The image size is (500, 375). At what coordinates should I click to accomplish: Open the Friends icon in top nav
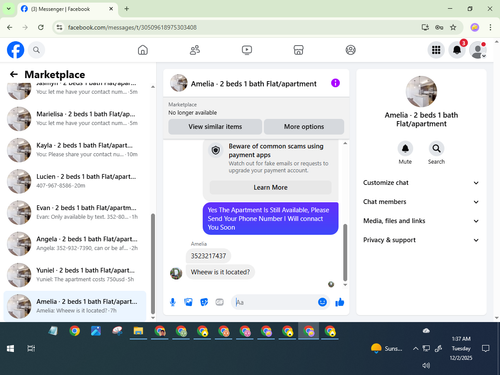click(x=195, y=50)
